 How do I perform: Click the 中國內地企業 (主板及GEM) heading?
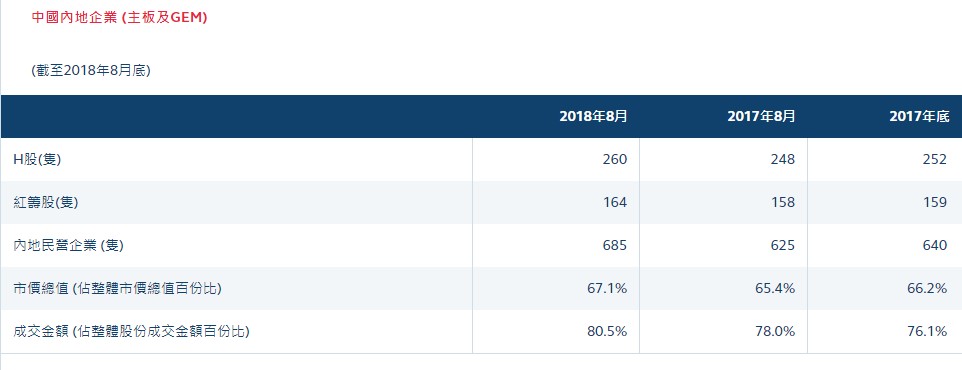coord(120,18)
